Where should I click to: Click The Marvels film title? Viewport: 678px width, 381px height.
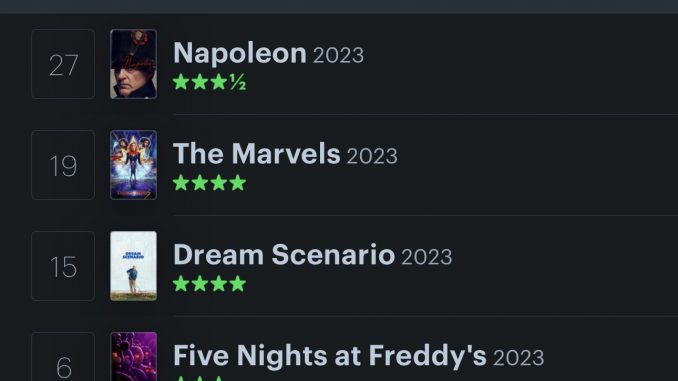point(256,154)
